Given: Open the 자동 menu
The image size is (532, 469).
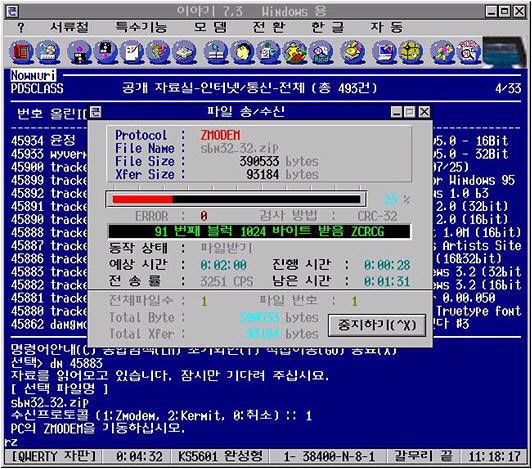Looking at the screenshot, I should click(386, 27).
